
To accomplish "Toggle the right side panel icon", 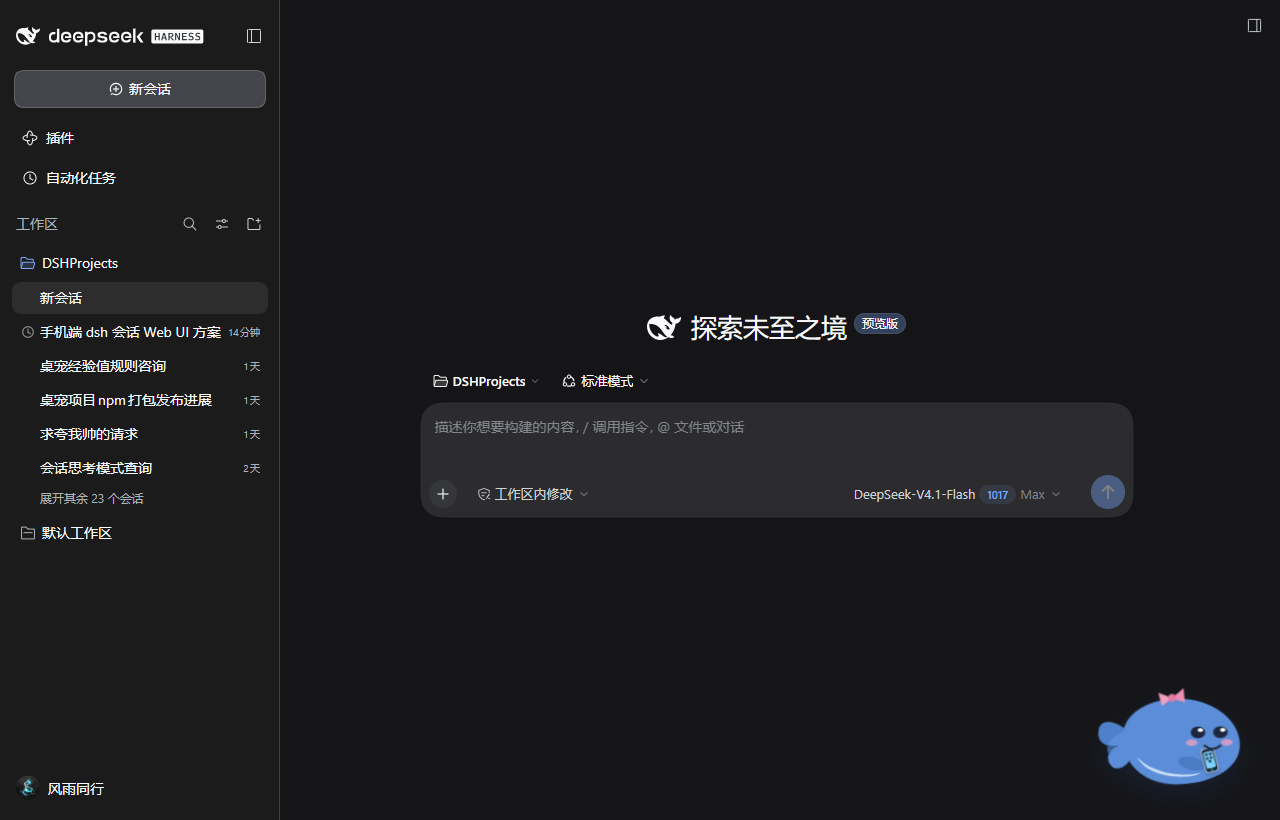I will 1254,25.
